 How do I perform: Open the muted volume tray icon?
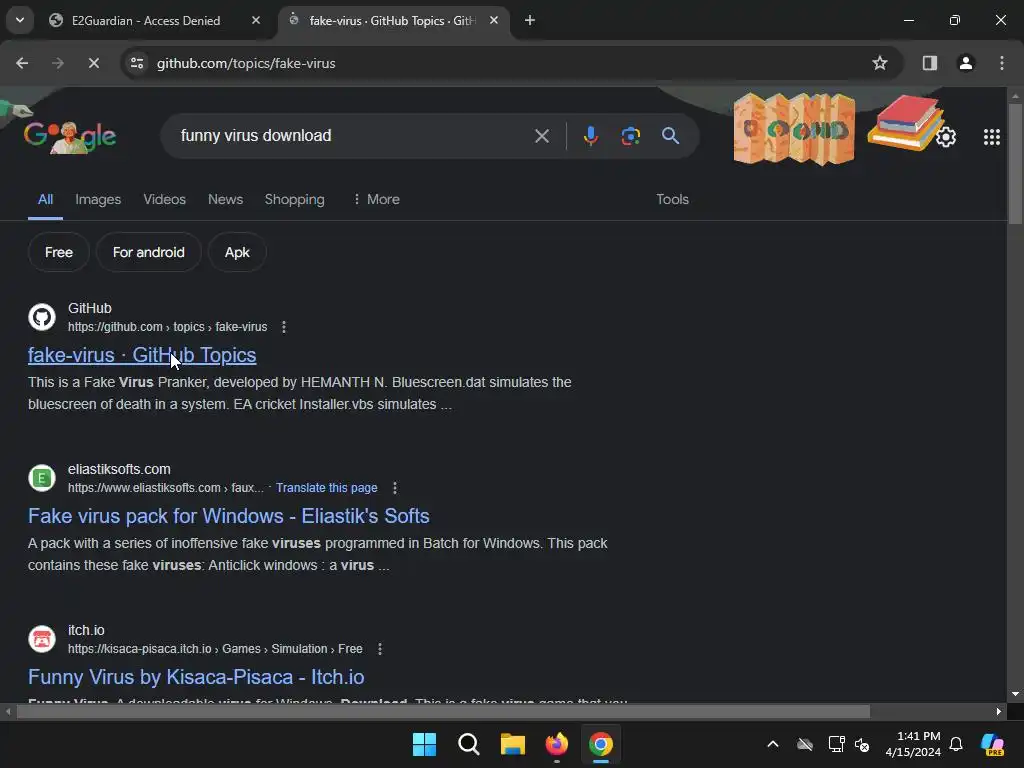click(862, 744)
